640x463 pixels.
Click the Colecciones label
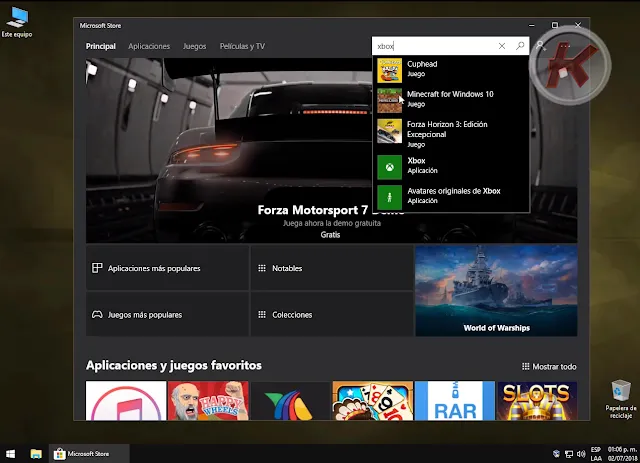[292, 315]
